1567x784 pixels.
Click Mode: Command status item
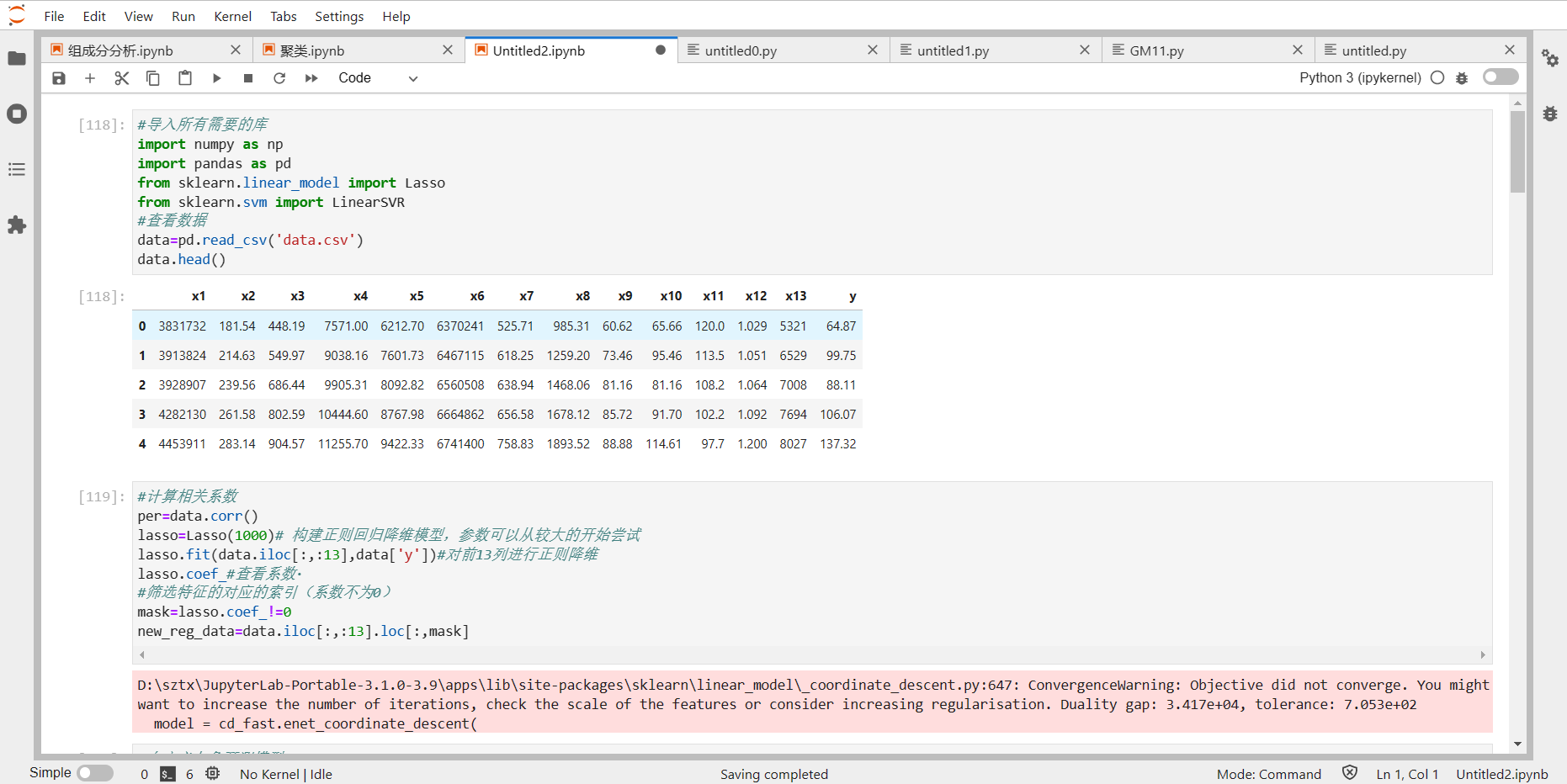coord(1269,774)
